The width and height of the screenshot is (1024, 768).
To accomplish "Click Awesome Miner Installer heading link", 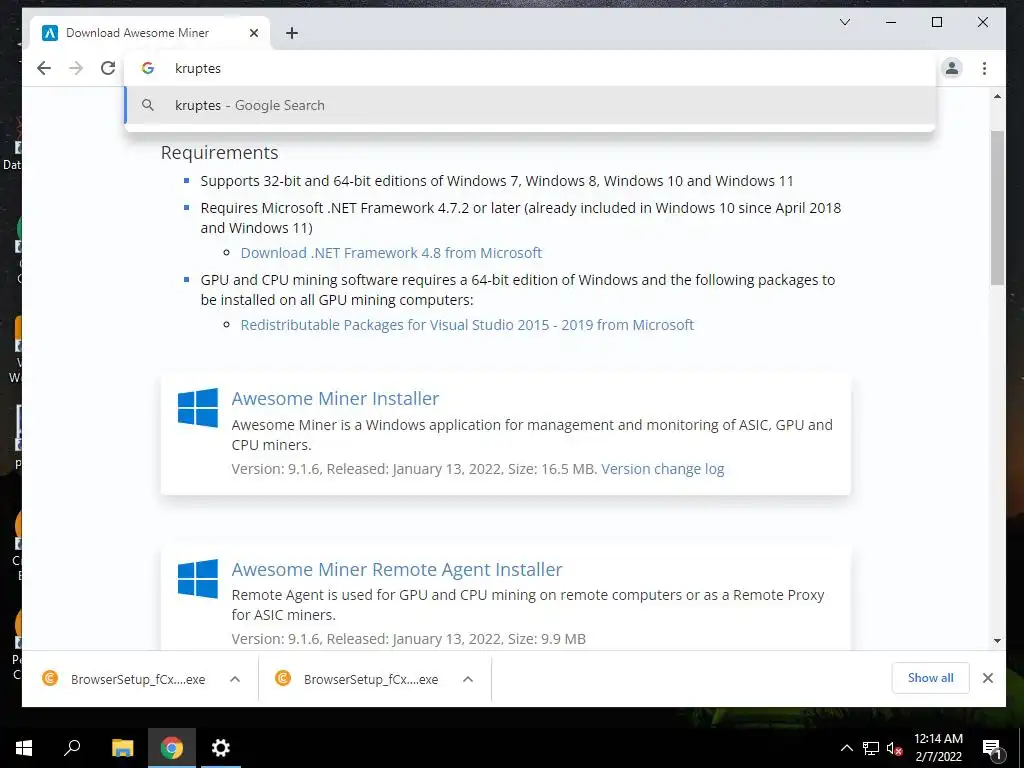I will point(335,398).
